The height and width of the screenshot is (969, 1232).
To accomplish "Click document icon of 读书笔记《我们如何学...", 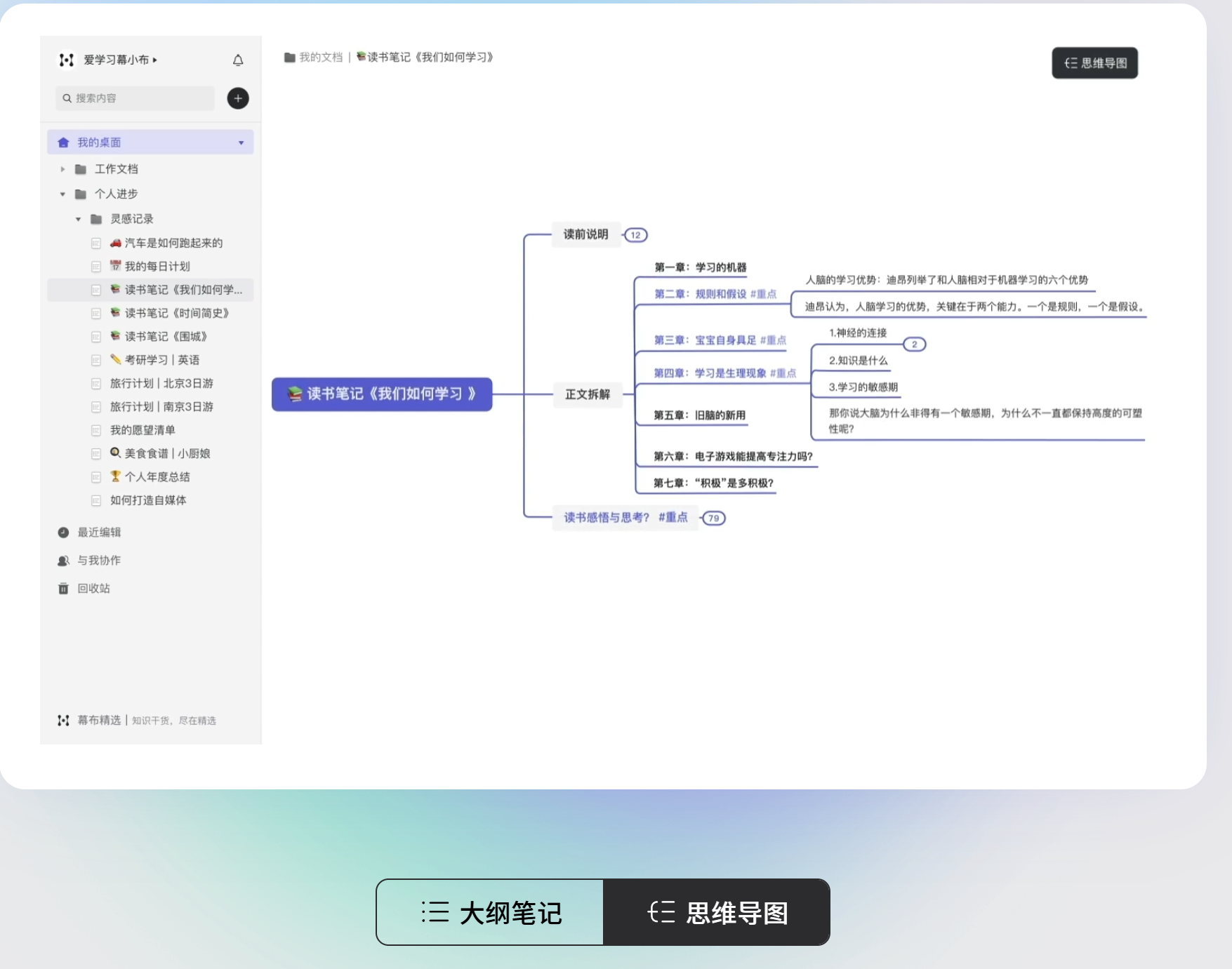I will pos(96,290).
